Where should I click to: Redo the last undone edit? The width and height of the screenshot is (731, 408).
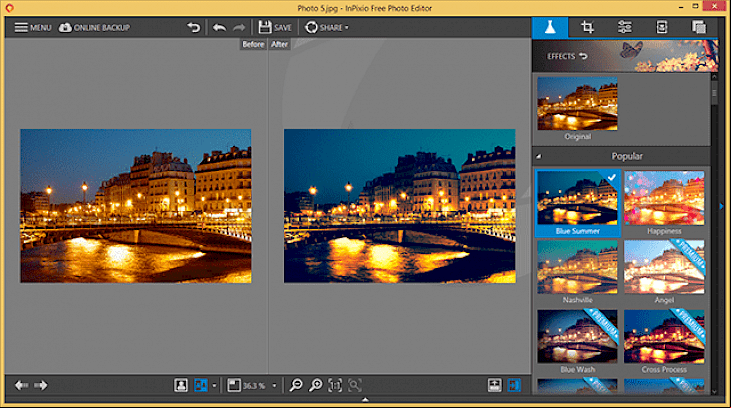(x=239, y=28)
